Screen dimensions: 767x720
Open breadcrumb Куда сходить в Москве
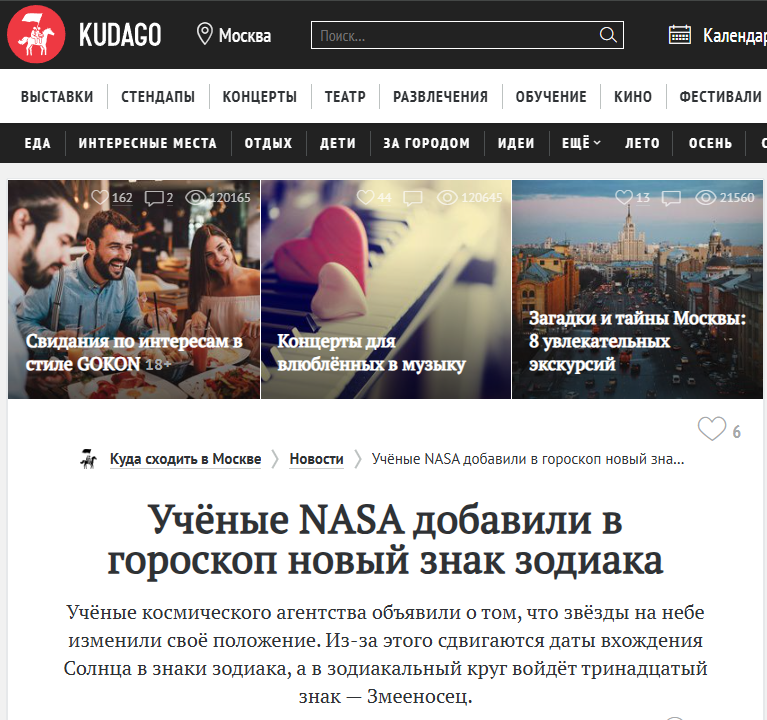(x=185, y=459)
